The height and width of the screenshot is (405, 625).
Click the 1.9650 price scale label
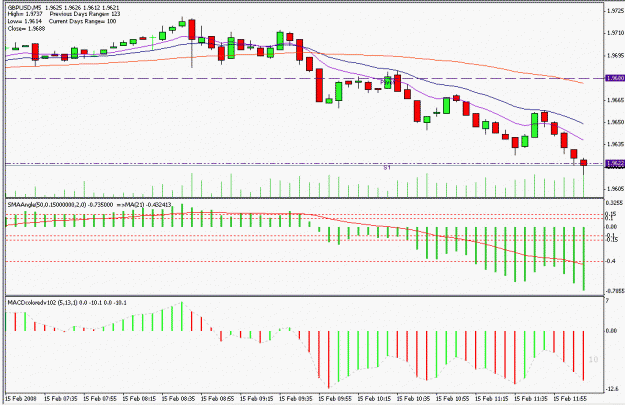tap(614, 122)
